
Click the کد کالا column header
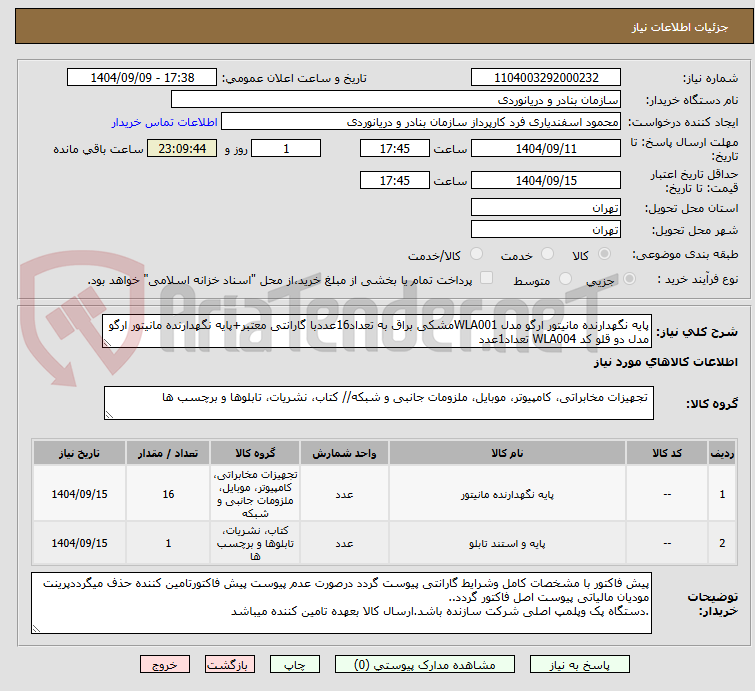(667, 453)
